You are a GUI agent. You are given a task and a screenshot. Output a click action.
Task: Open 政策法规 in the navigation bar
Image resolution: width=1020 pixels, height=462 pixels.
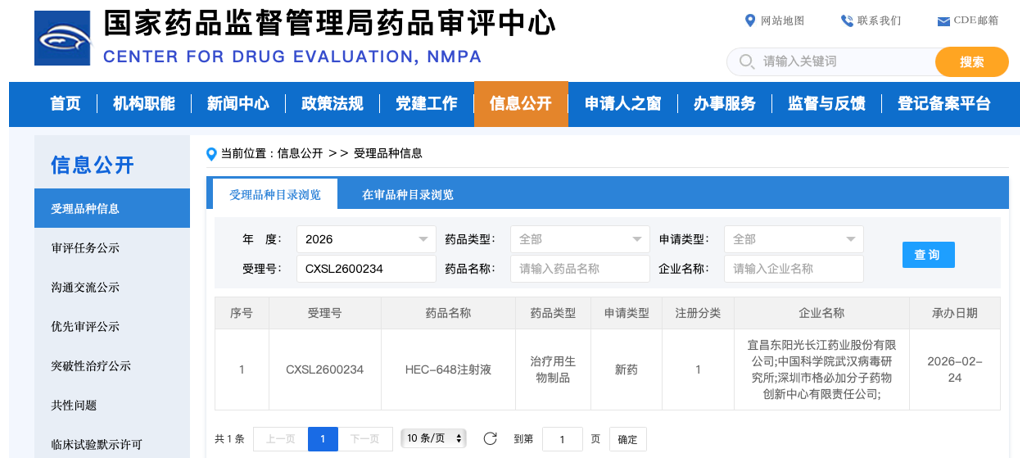pyautogui.click(x=332, y=104)
